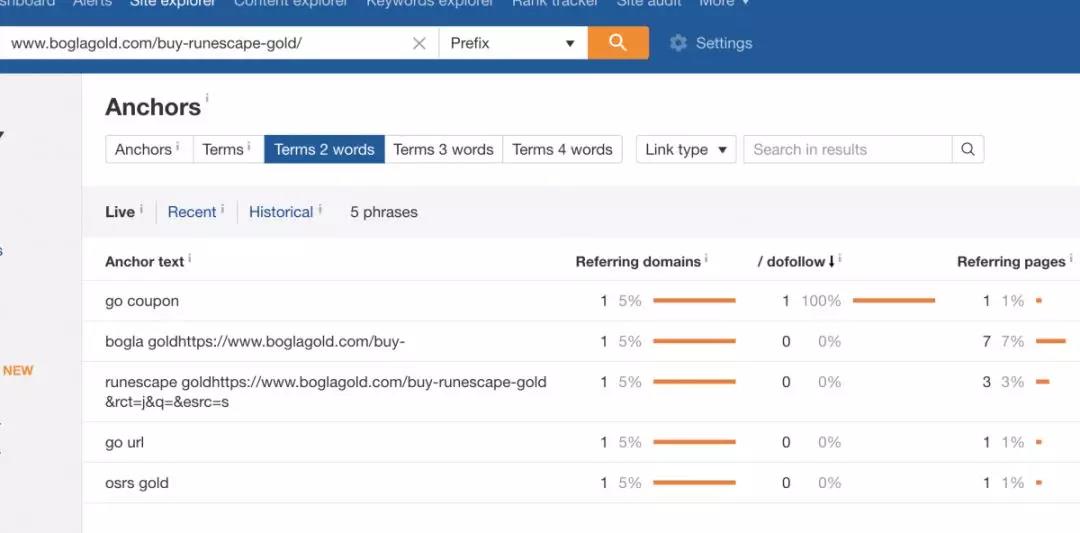Viewport: 1080px width, 533px height.
Task: Click info icon beside Anchors heading
Action: pos(207,99)
